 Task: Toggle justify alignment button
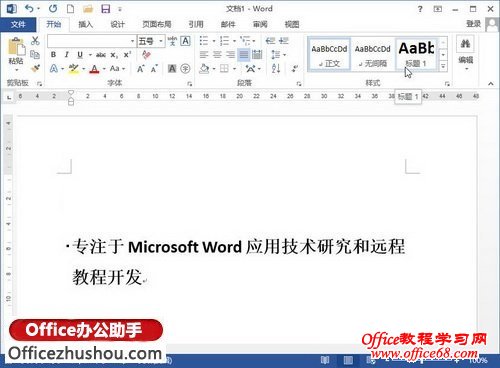click(244, 54)
